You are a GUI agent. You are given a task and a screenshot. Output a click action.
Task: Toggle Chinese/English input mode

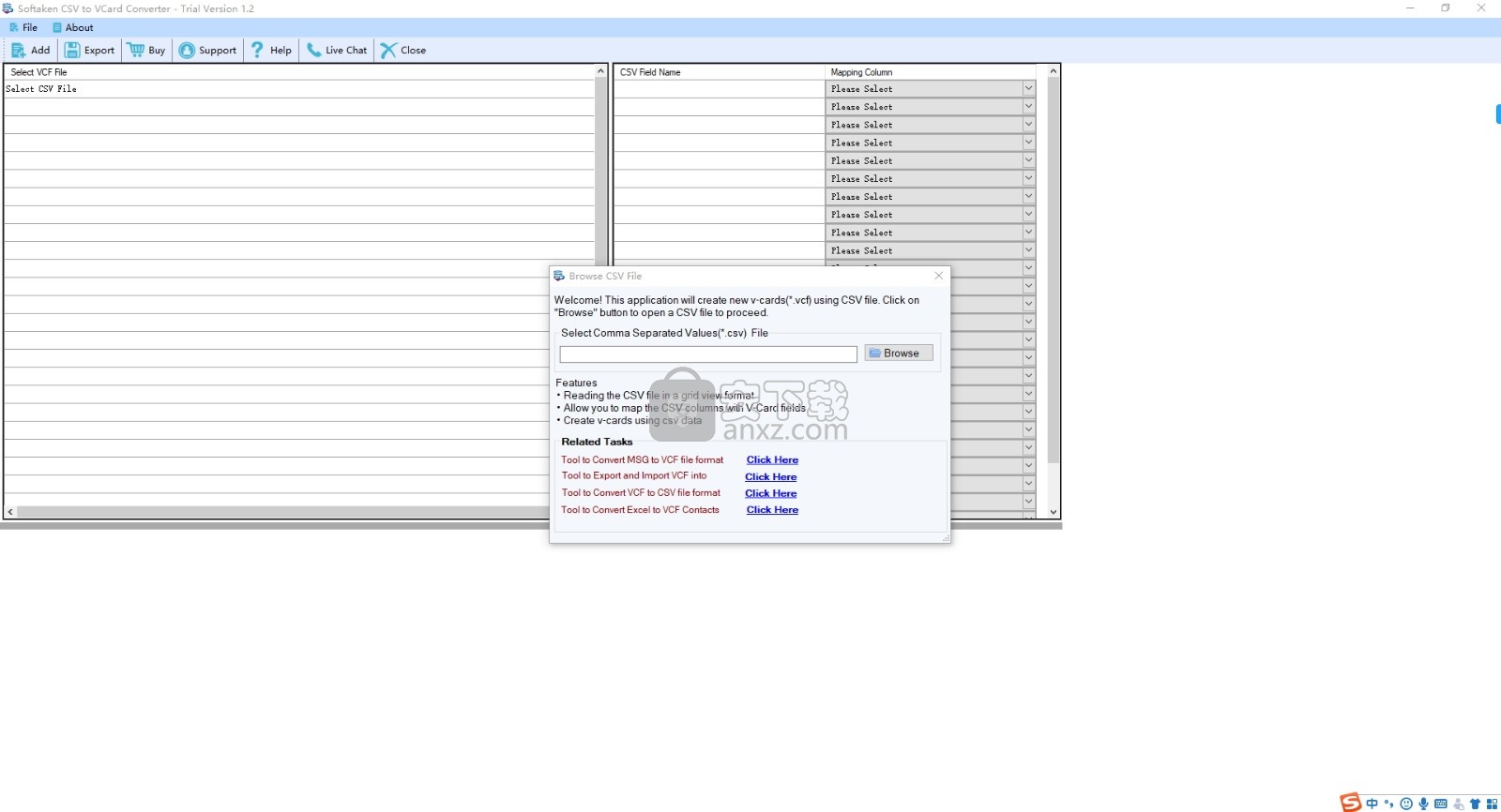point(1372,804)
